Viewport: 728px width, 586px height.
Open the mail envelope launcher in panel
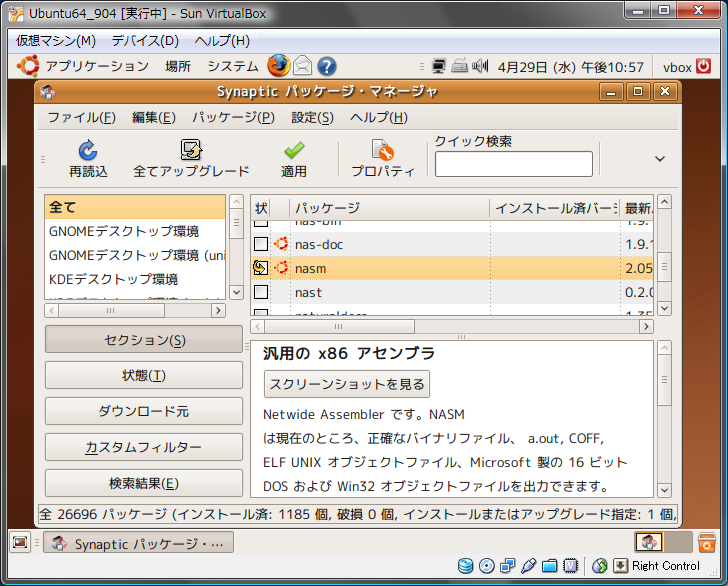pyautogui.click(x=303, y=66)
